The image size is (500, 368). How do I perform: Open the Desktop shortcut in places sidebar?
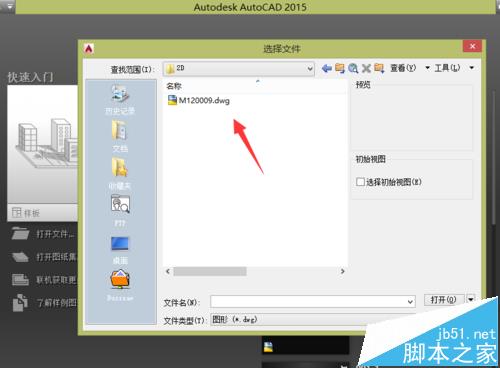(x=120, y=249)
